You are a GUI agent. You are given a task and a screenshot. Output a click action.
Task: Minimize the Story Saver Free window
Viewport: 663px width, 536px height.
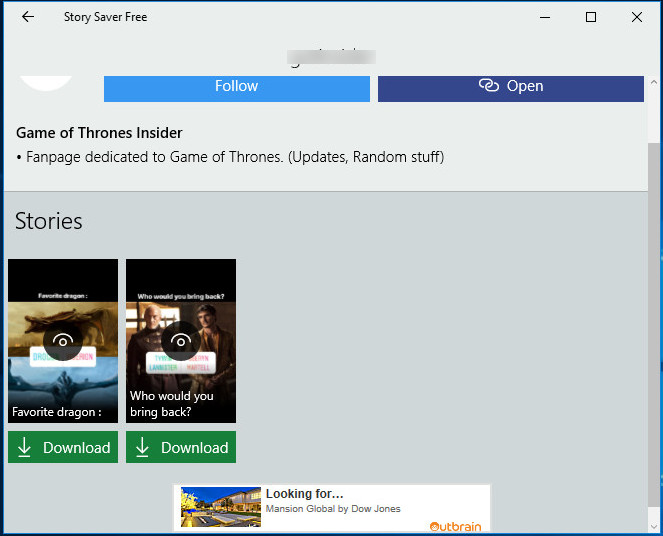545,17
